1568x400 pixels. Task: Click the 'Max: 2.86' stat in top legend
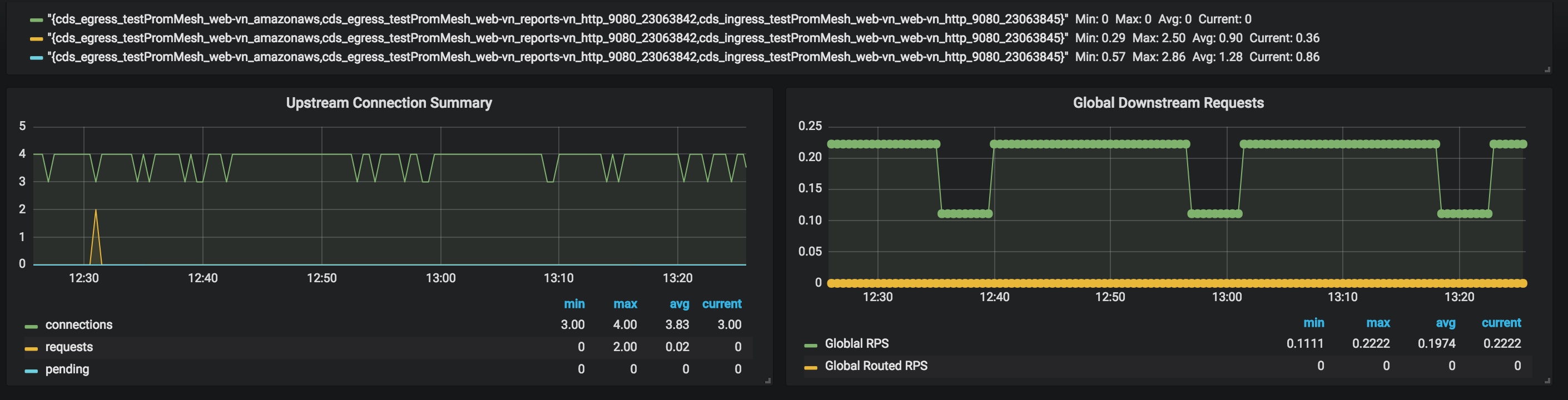point(1159,57)
